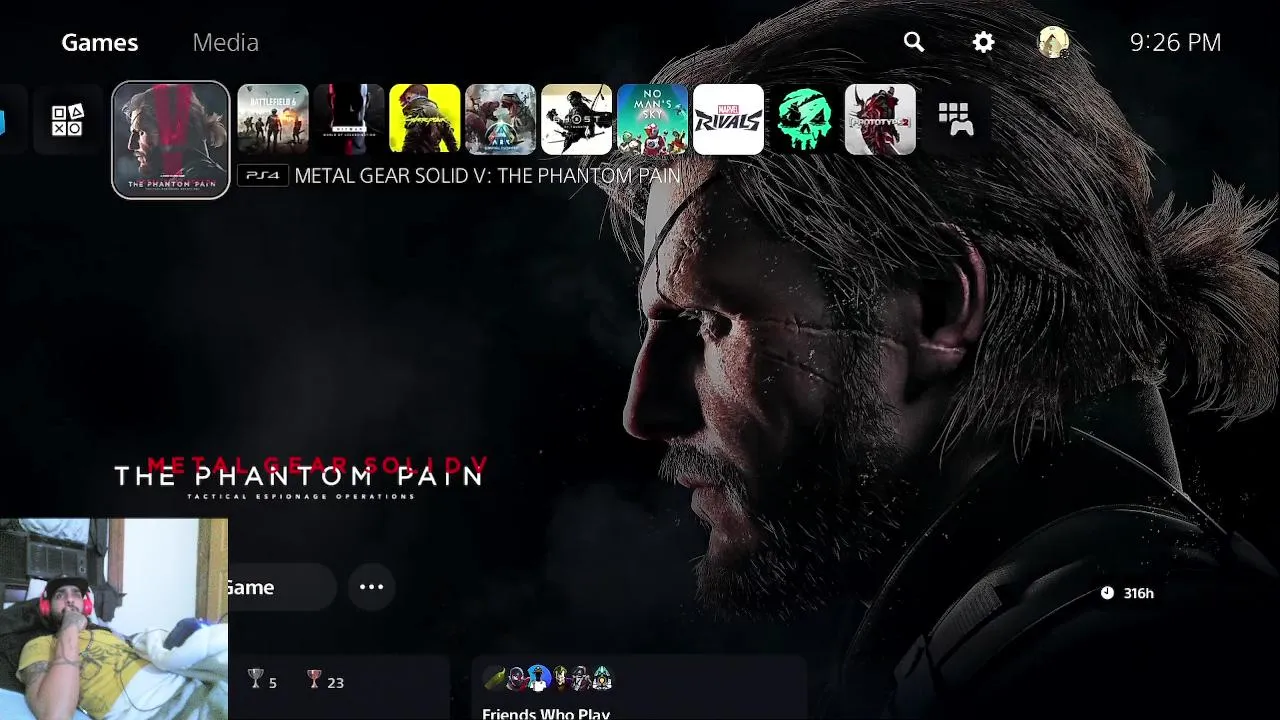Click the bronze trophy count 23

coord(326,682)
